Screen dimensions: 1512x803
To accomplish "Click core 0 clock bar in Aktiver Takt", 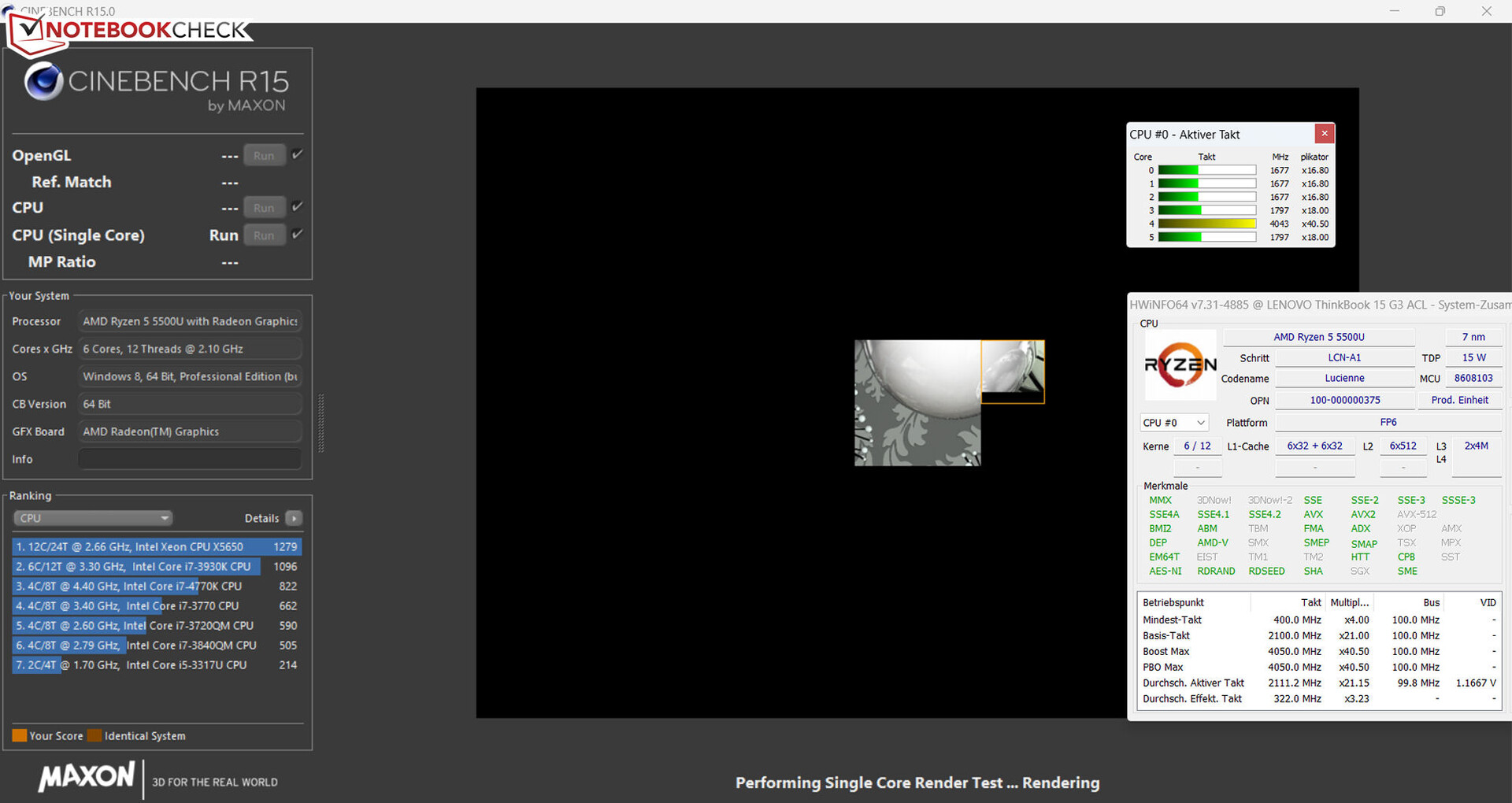I will point(1207,170).
